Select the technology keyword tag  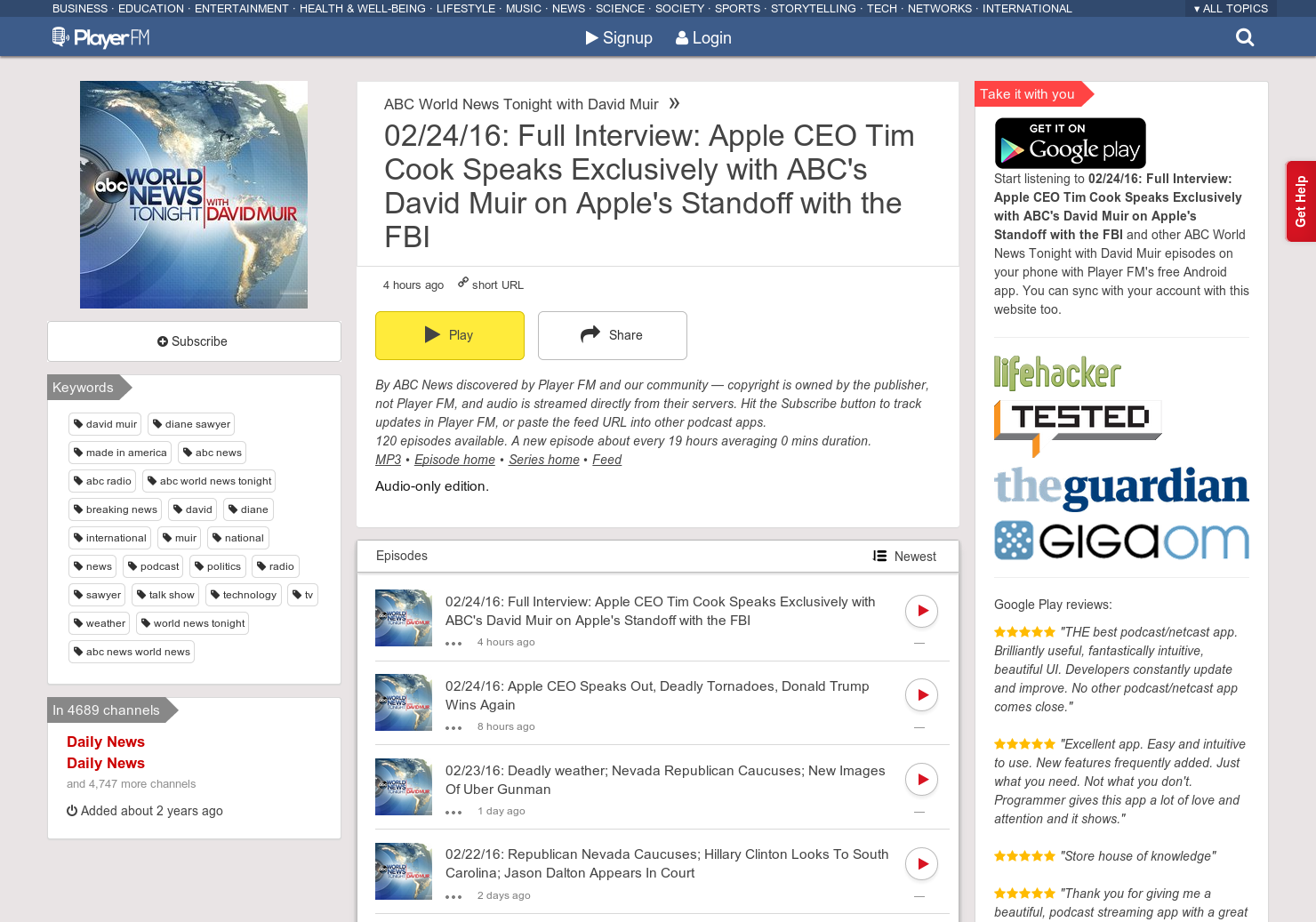(244, 595)
